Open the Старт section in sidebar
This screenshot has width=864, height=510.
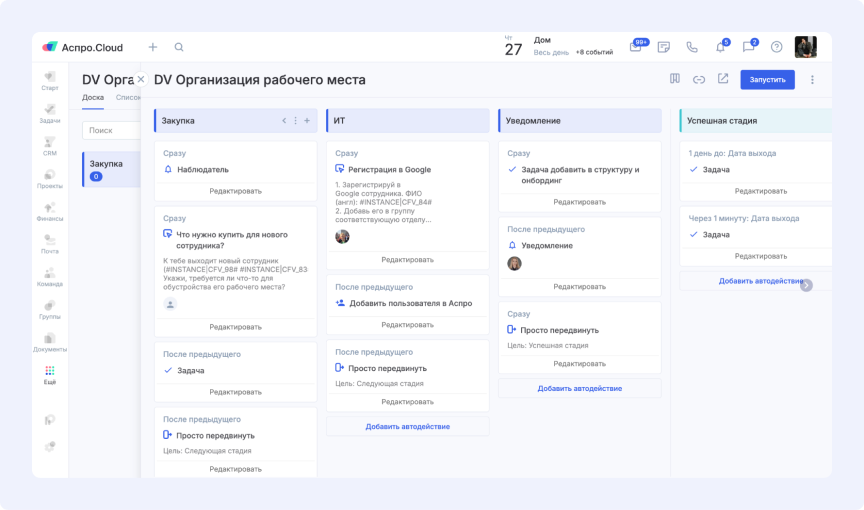[x=50, y=80]
